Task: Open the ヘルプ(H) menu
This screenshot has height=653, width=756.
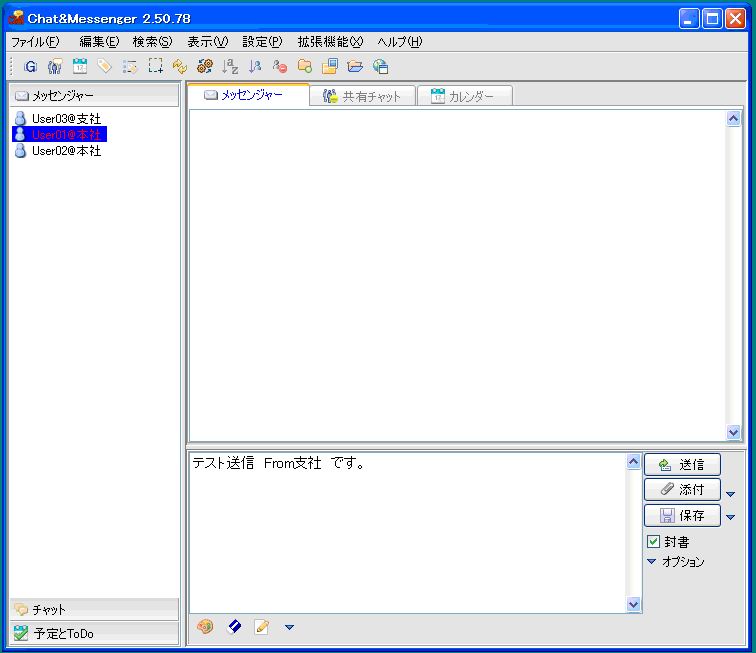Action: pos(400,42)
